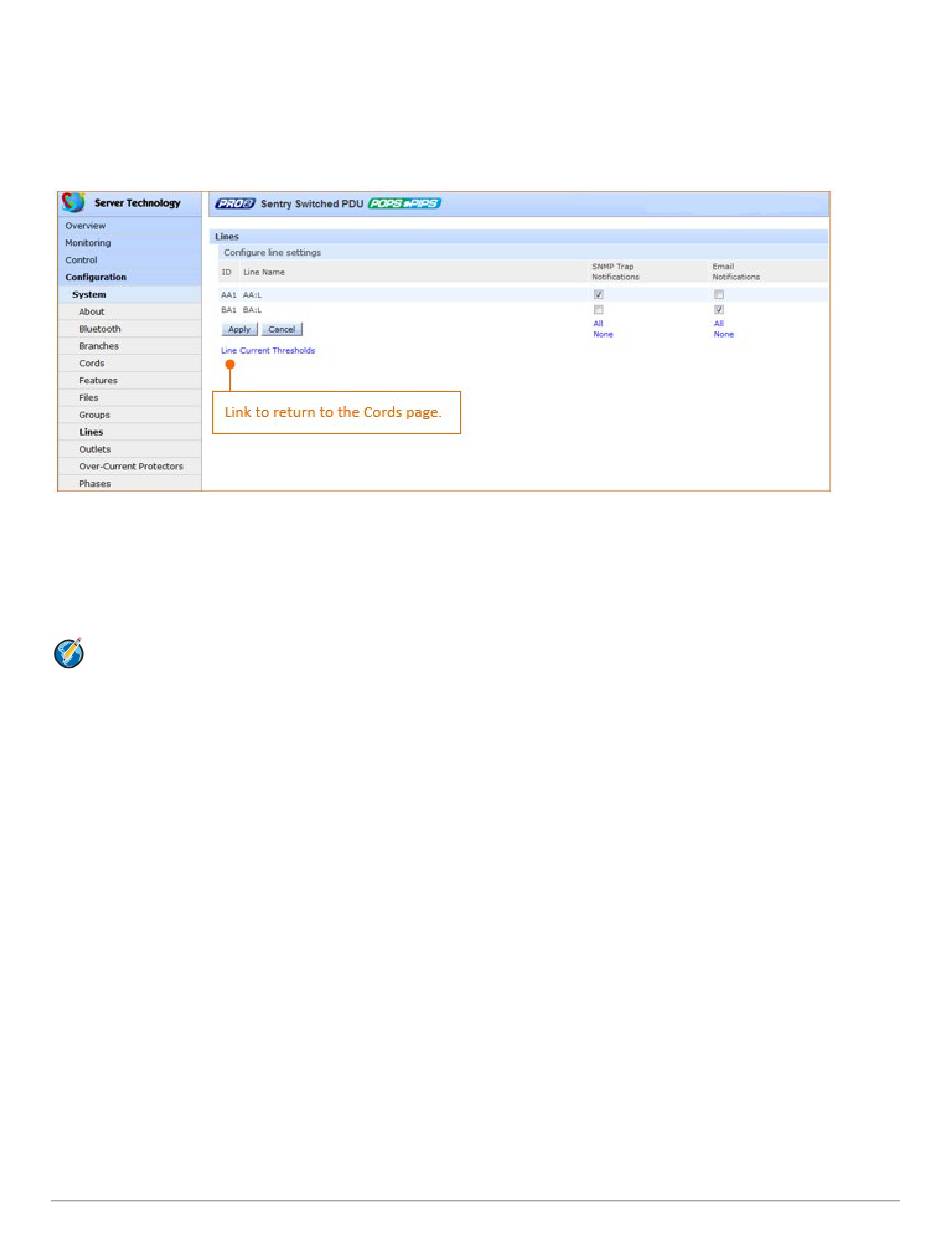Select Phases in the sidebar

[x=95, y=484]
